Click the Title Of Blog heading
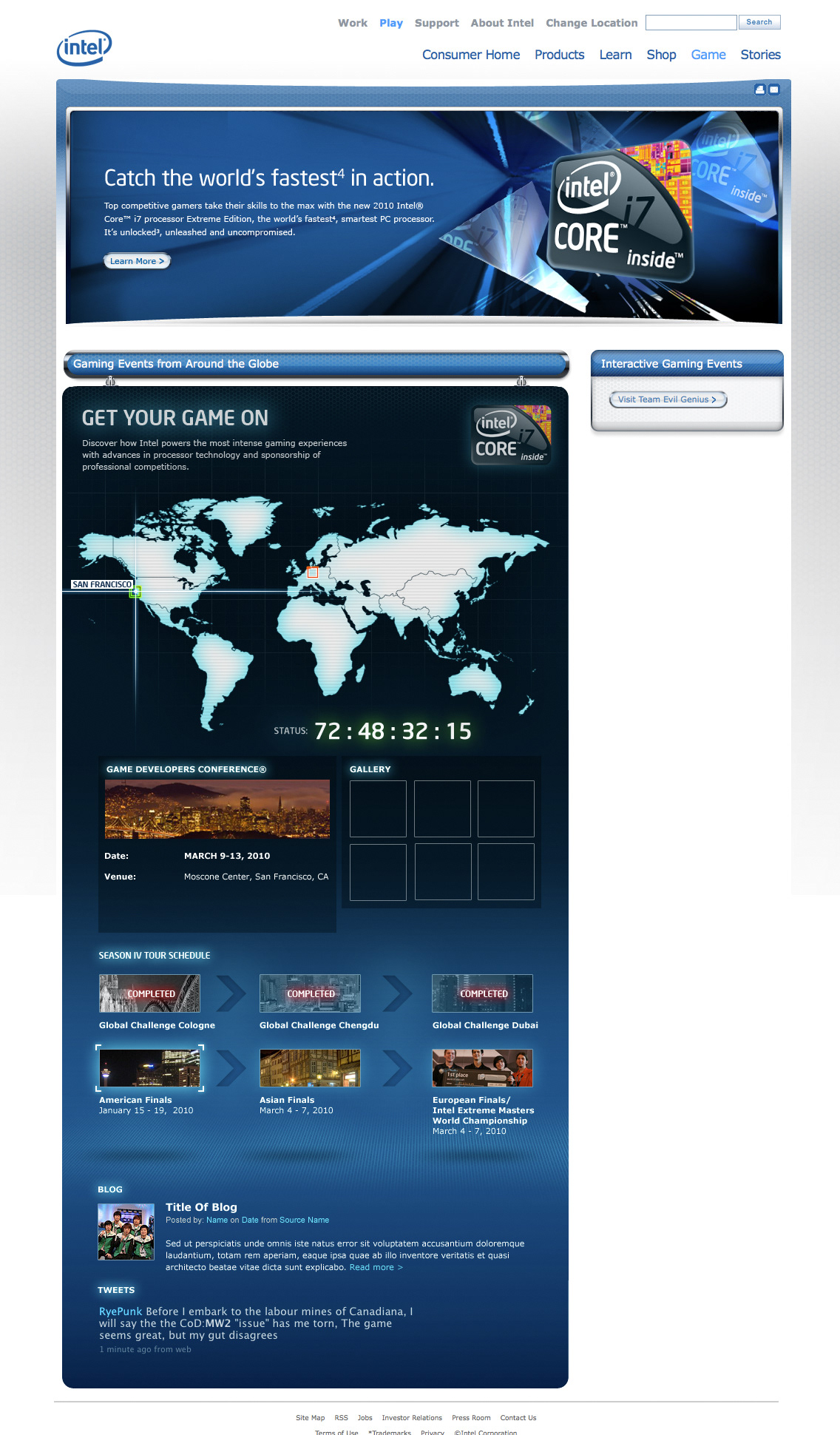Viewport: 840px width, 1435px height. pos(201,1207)
